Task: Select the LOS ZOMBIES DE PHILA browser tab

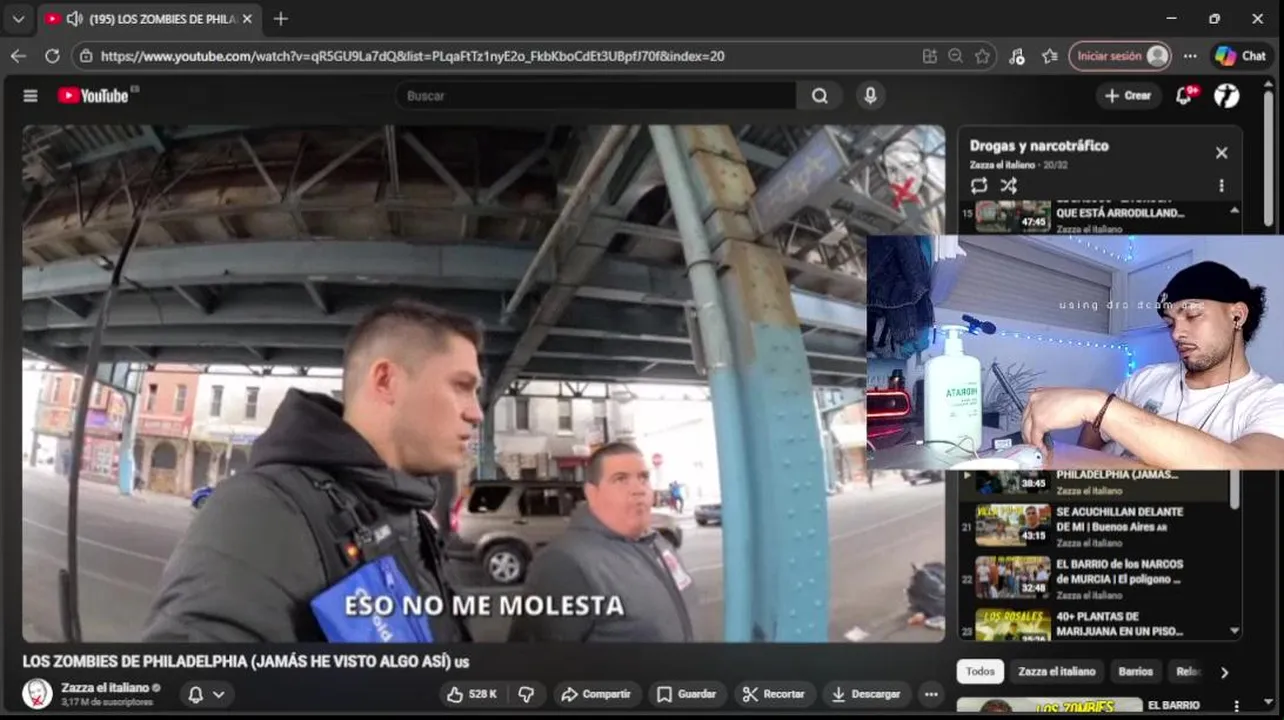Action: point(150,19)
